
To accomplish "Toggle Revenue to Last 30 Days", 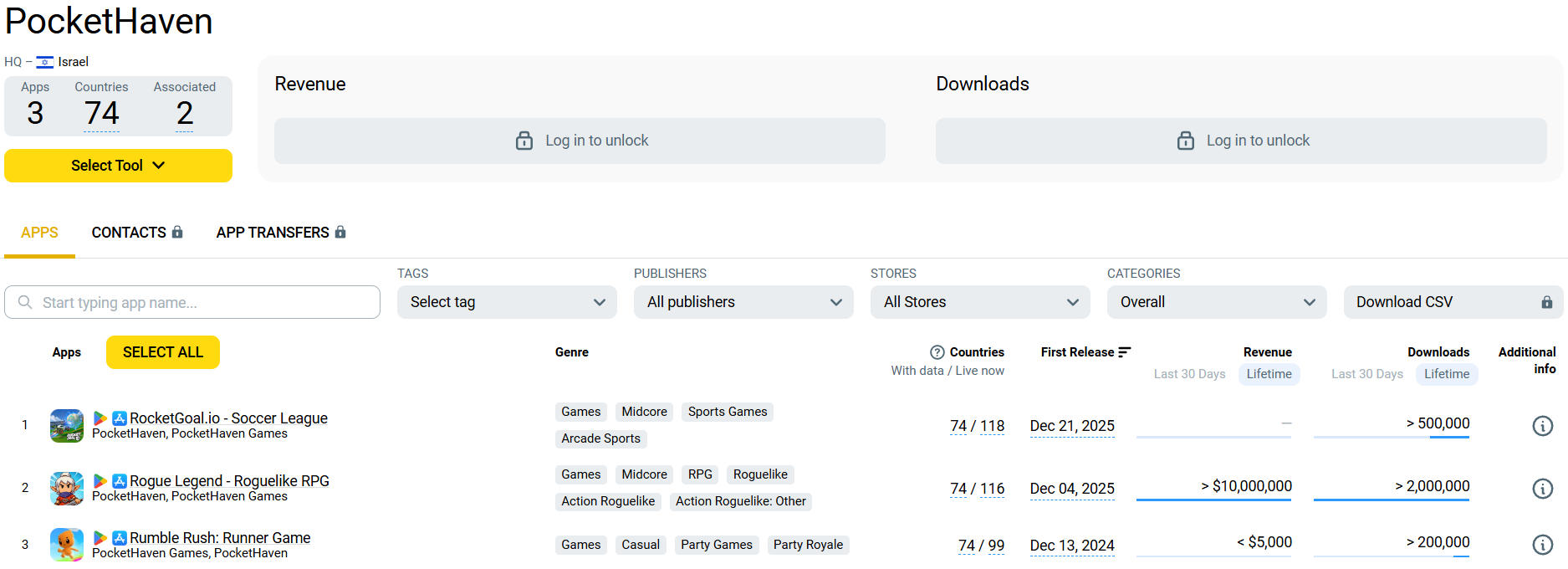I will [x=1189, y=374].
